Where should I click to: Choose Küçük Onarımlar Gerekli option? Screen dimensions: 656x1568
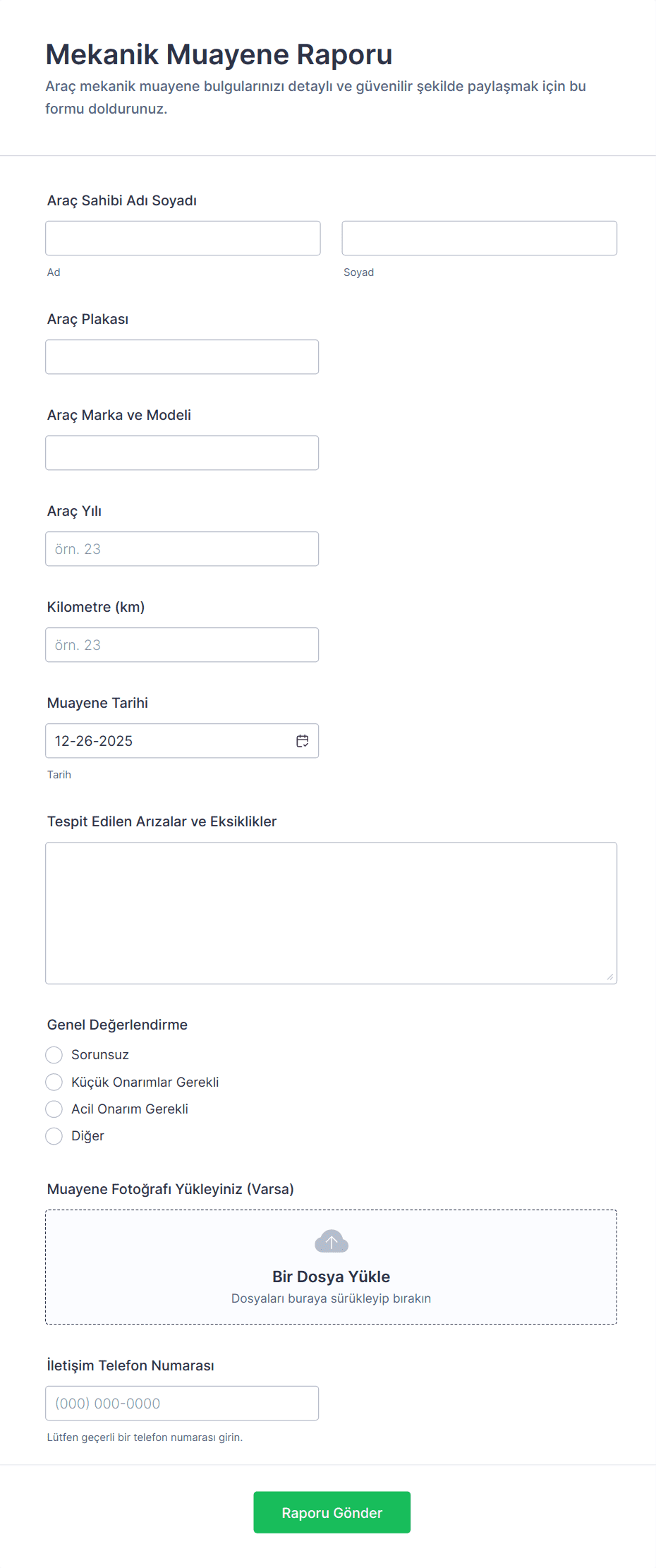coord(54,1082)
